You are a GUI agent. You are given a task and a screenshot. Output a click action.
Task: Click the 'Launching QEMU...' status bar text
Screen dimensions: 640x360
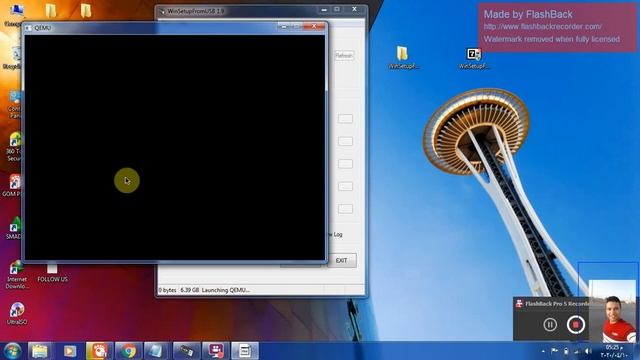[x=225, y=290]
